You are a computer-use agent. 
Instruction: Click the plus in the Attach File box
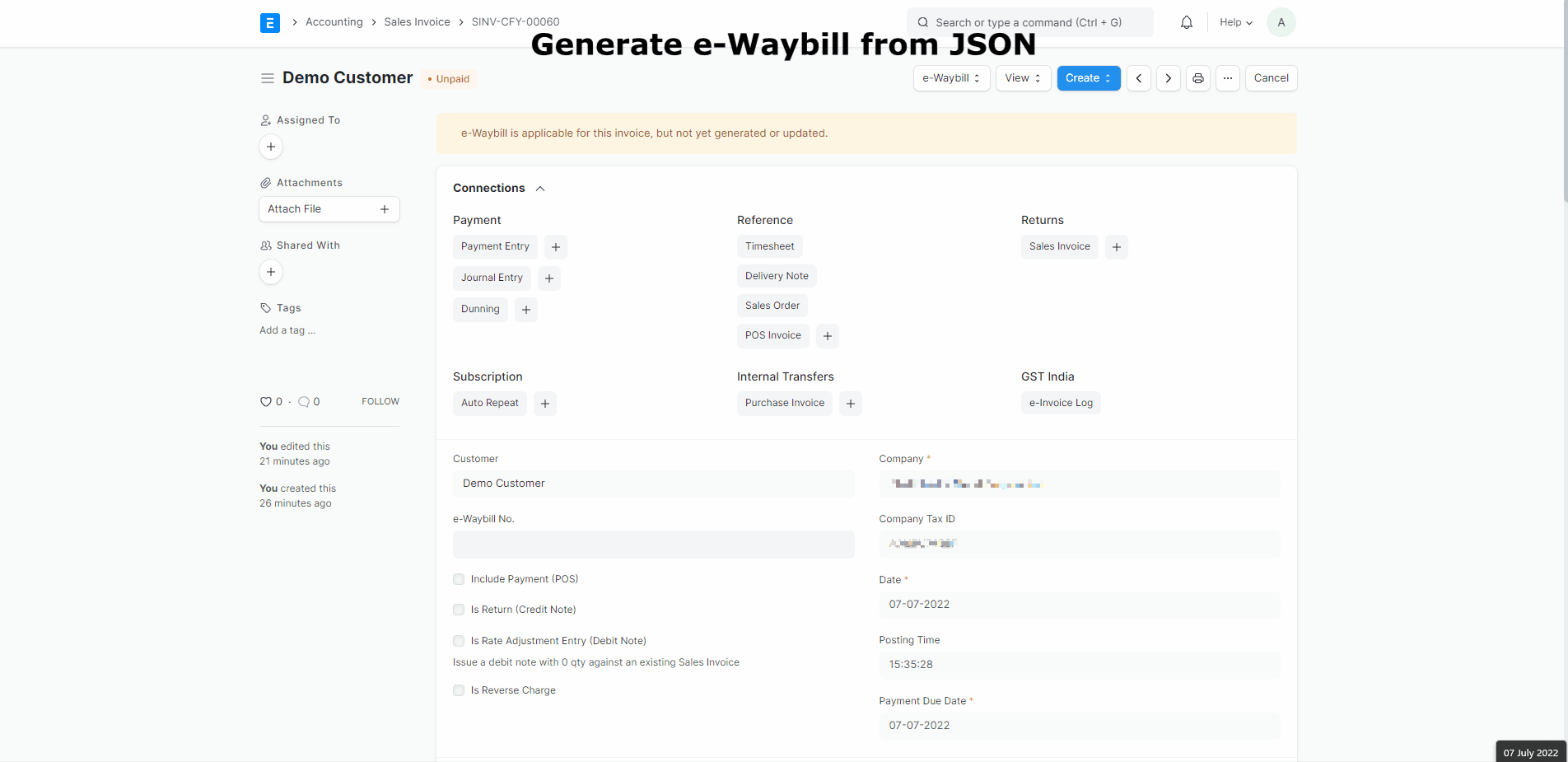pyautogui.click(x=384, y=209)
